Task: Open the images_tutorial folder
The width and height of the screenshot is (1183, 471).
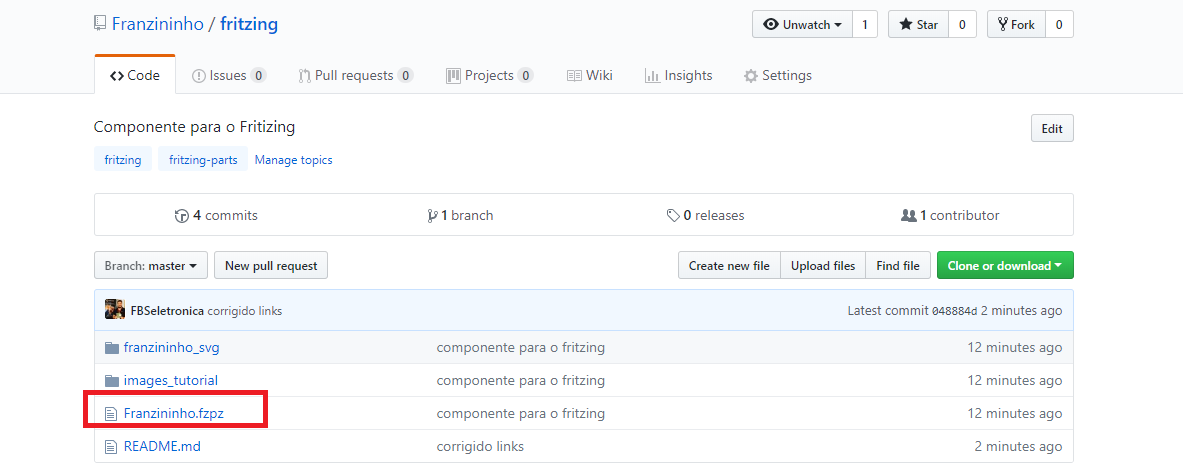Action: (171, 380)
